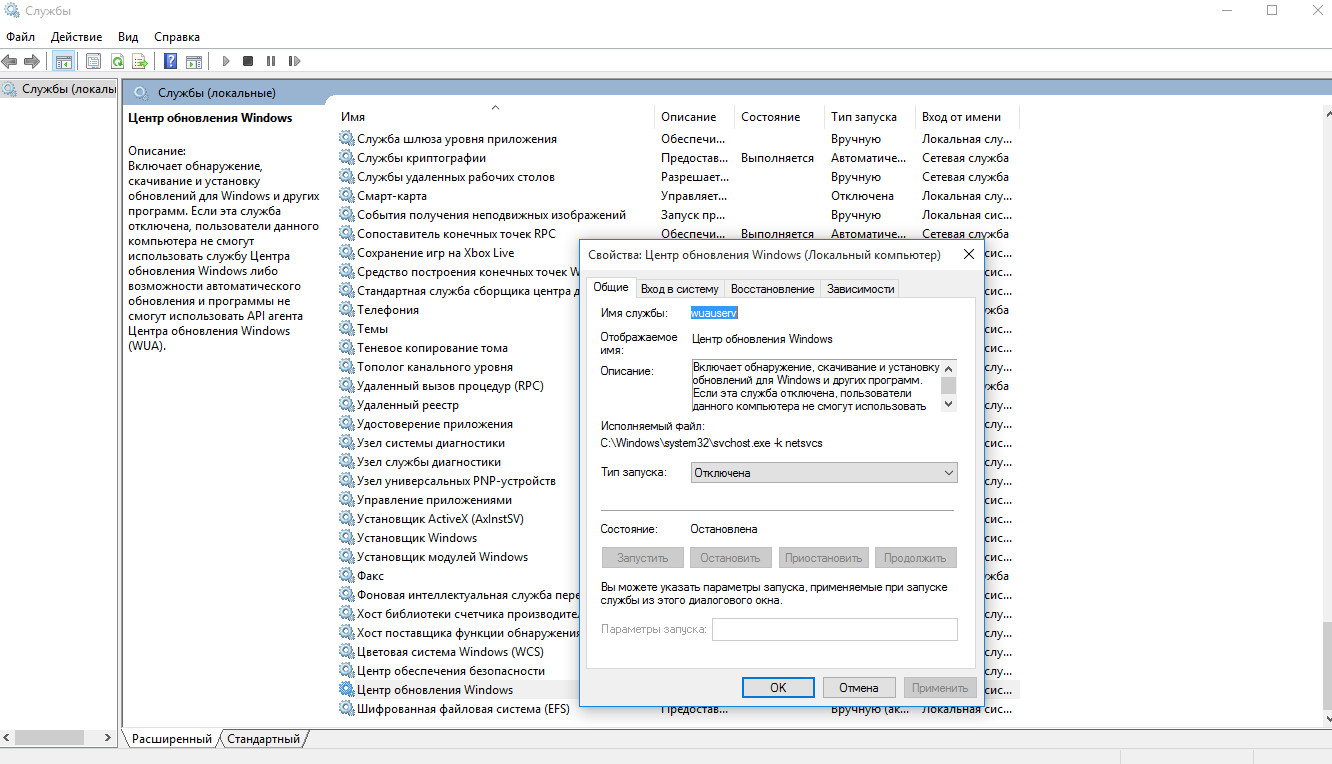1332x764 pixels.
Task: Close the Свойства properties dialog
Action: (968, 255)
